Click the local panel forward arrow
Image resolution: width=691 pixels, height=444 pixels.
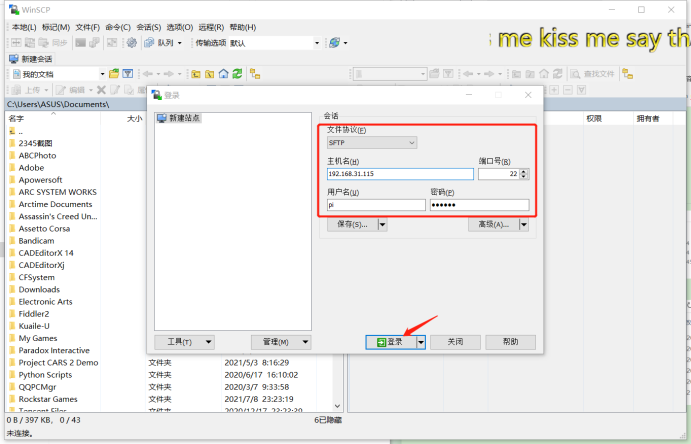coord(168,74)
